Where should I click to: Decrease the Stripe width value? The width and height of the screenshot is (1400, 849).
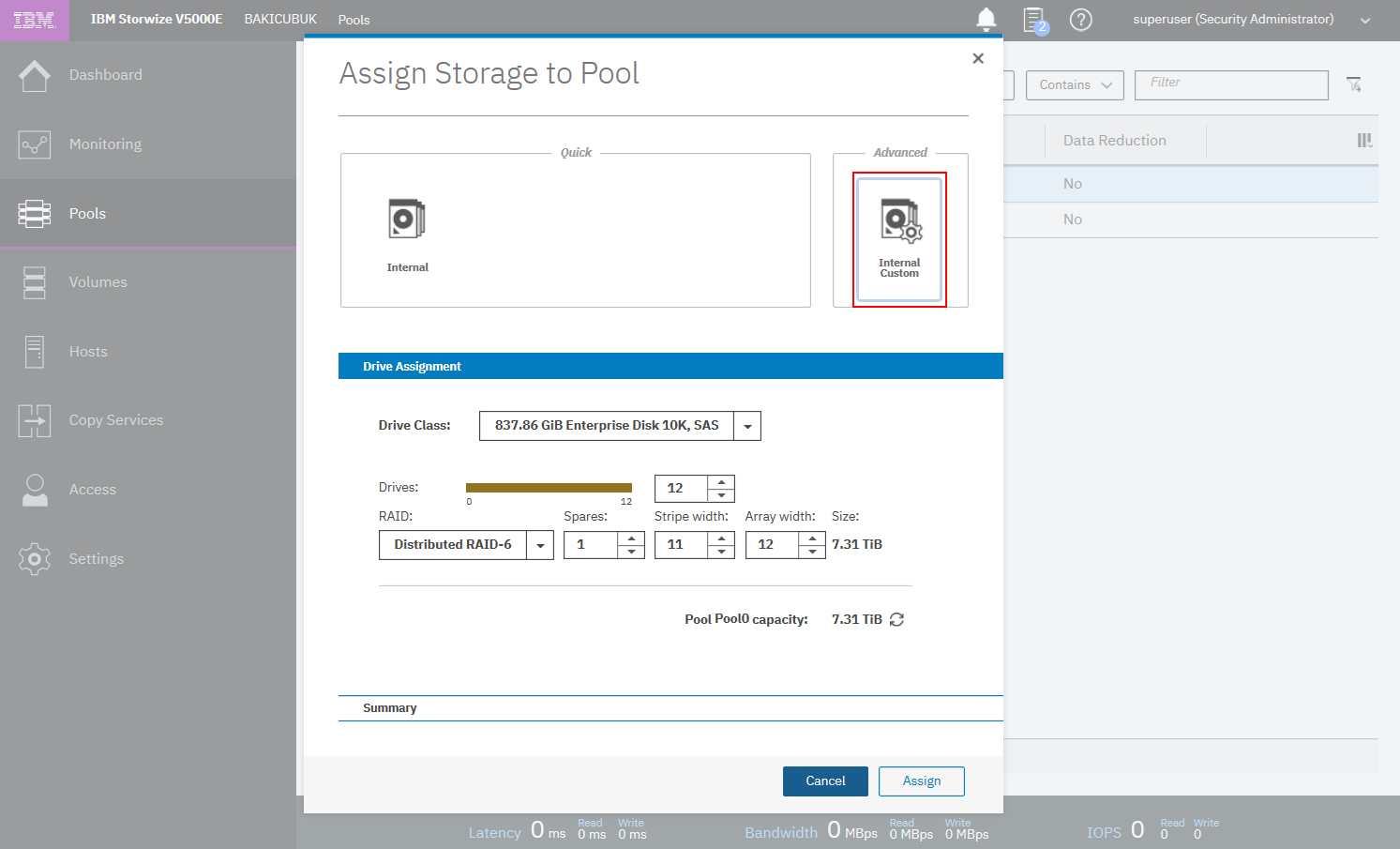721,552
